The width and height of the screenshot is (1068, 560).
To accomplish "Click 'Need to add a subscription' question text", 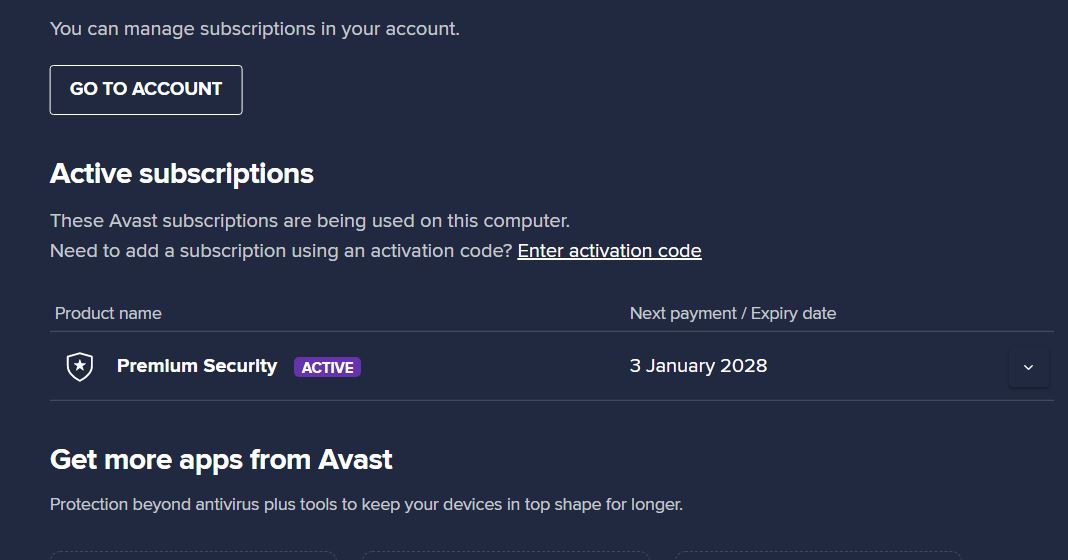I will pos(281,251).
